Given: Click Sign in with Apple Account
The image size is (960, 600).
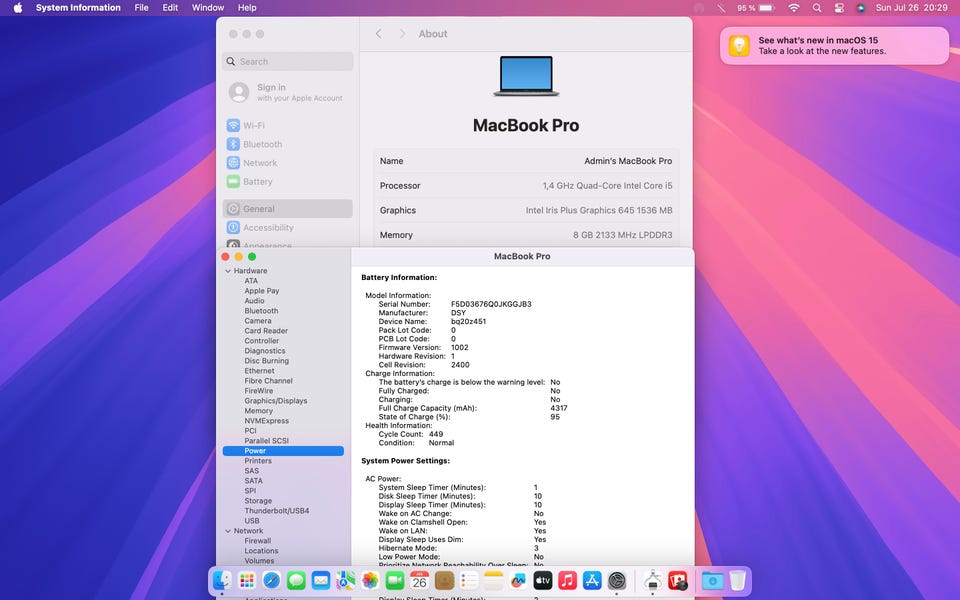Looking at the screenshot, I should pos(288,92).
